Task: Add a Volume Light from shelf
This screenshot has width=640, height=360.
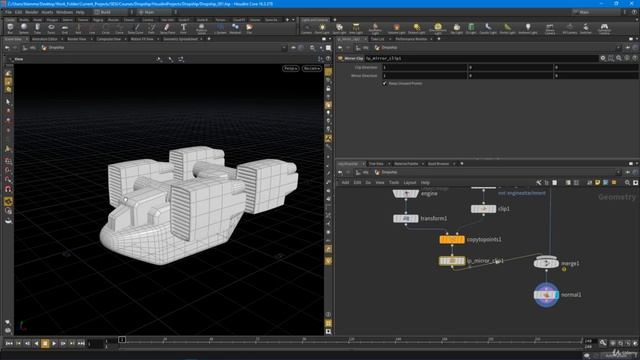Action: (x=396, y=29)
